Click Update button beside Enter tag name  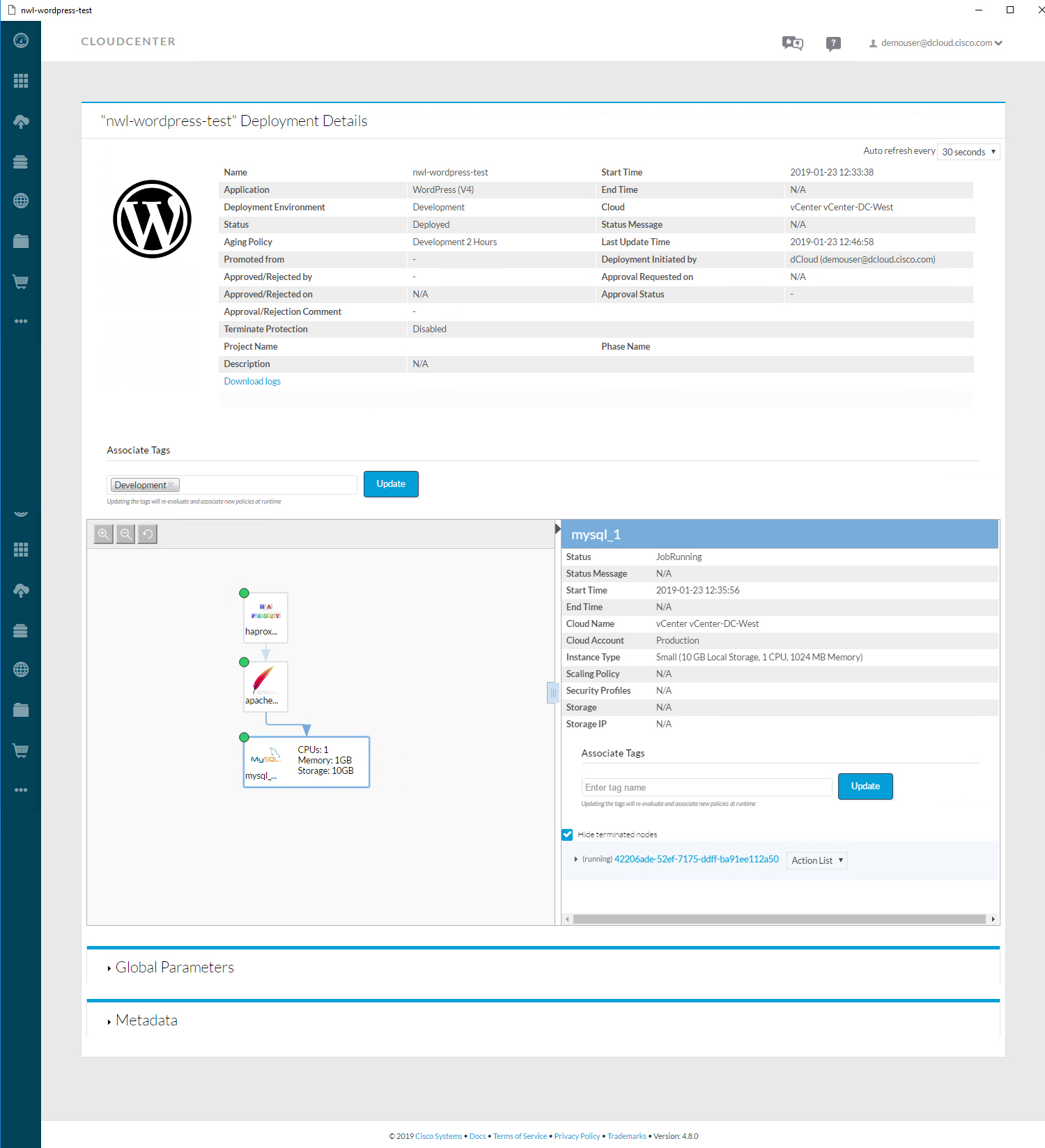coord(865,786)
